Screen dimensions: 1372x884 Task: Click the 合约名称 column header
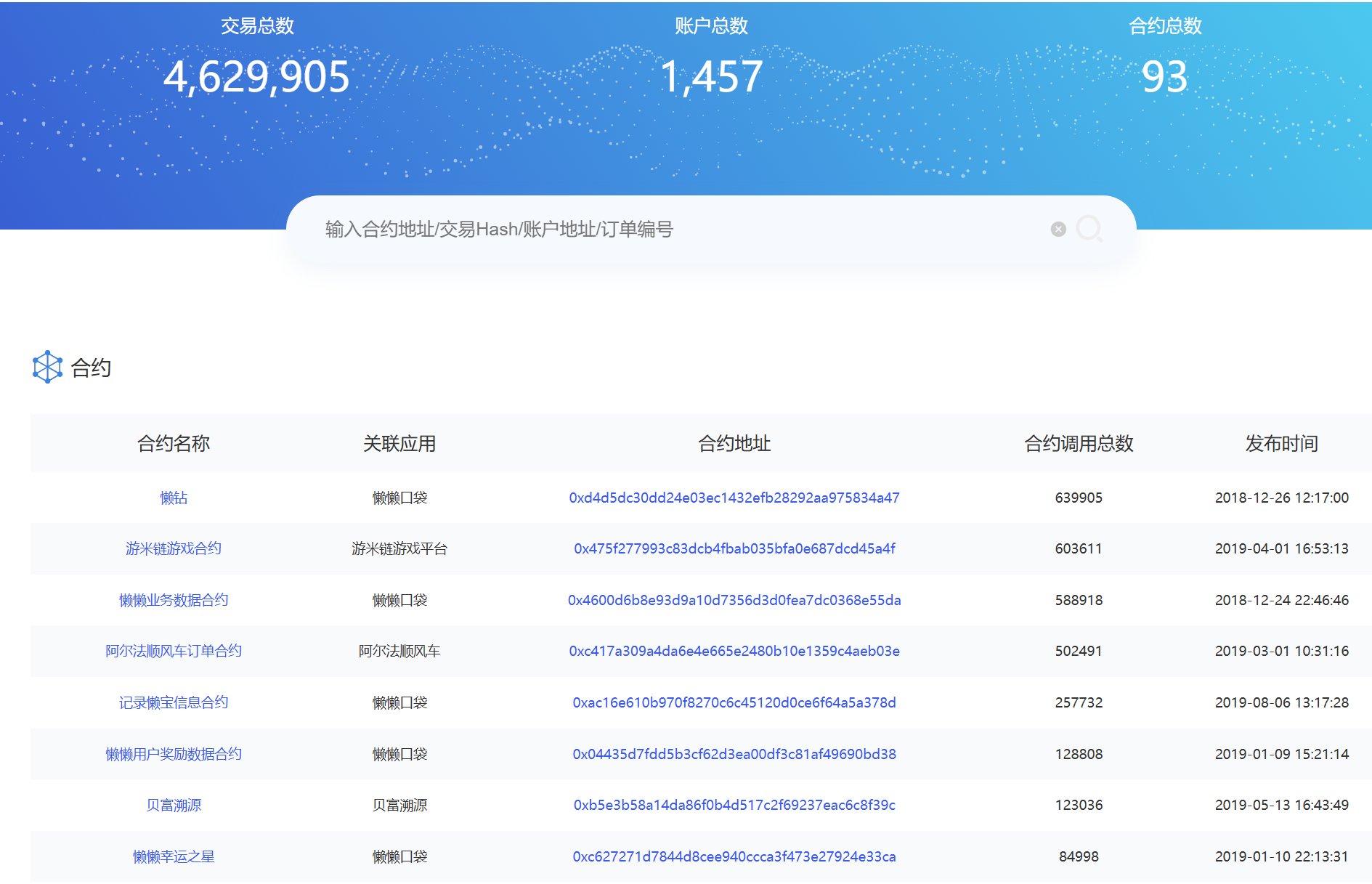click(x=174, y=443)
